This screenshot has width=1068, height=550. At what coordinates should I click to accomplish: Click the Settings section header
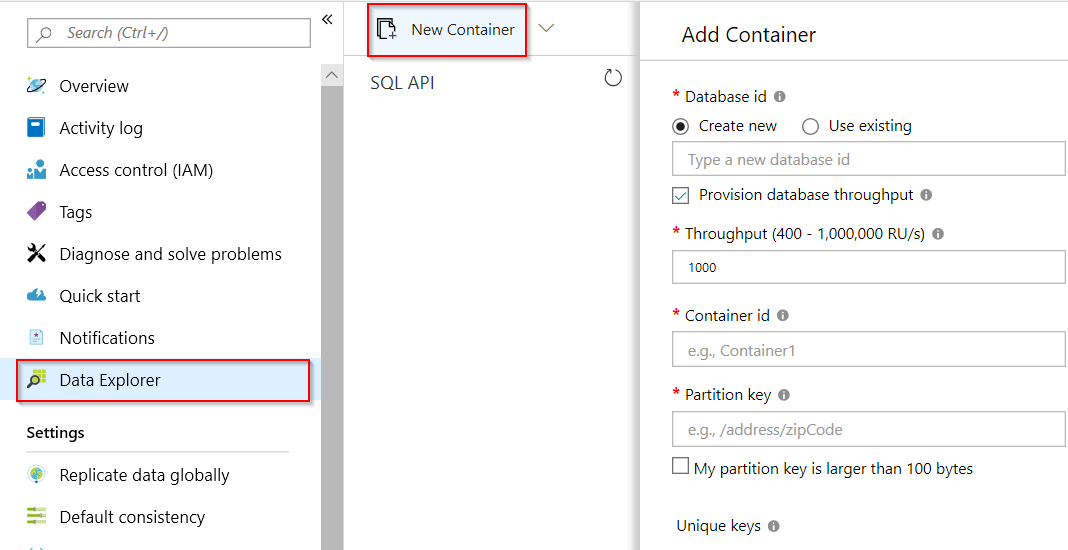[56, 433]
